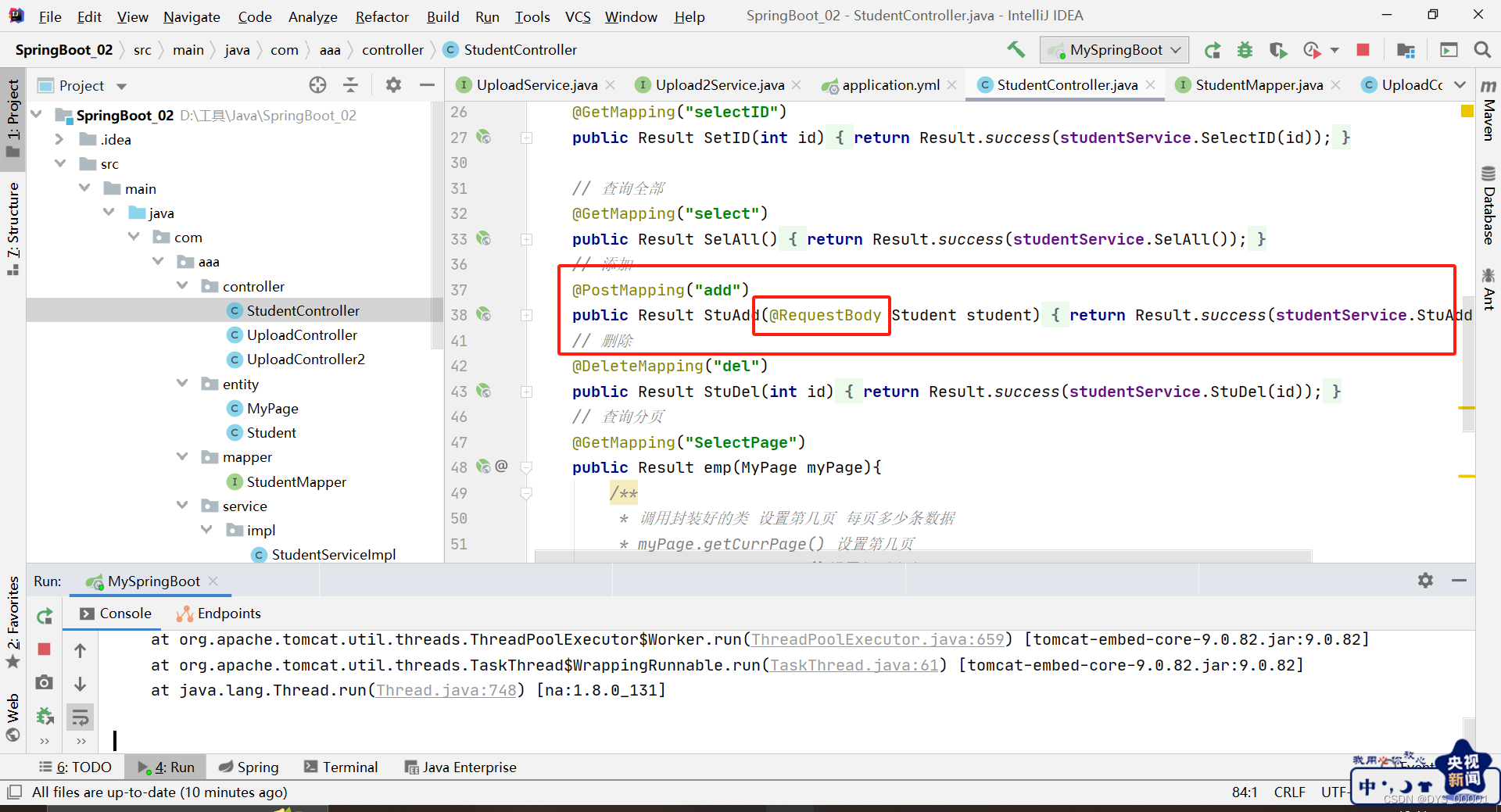Open TaskThread.java:61 stack trace link

[854, 666]
